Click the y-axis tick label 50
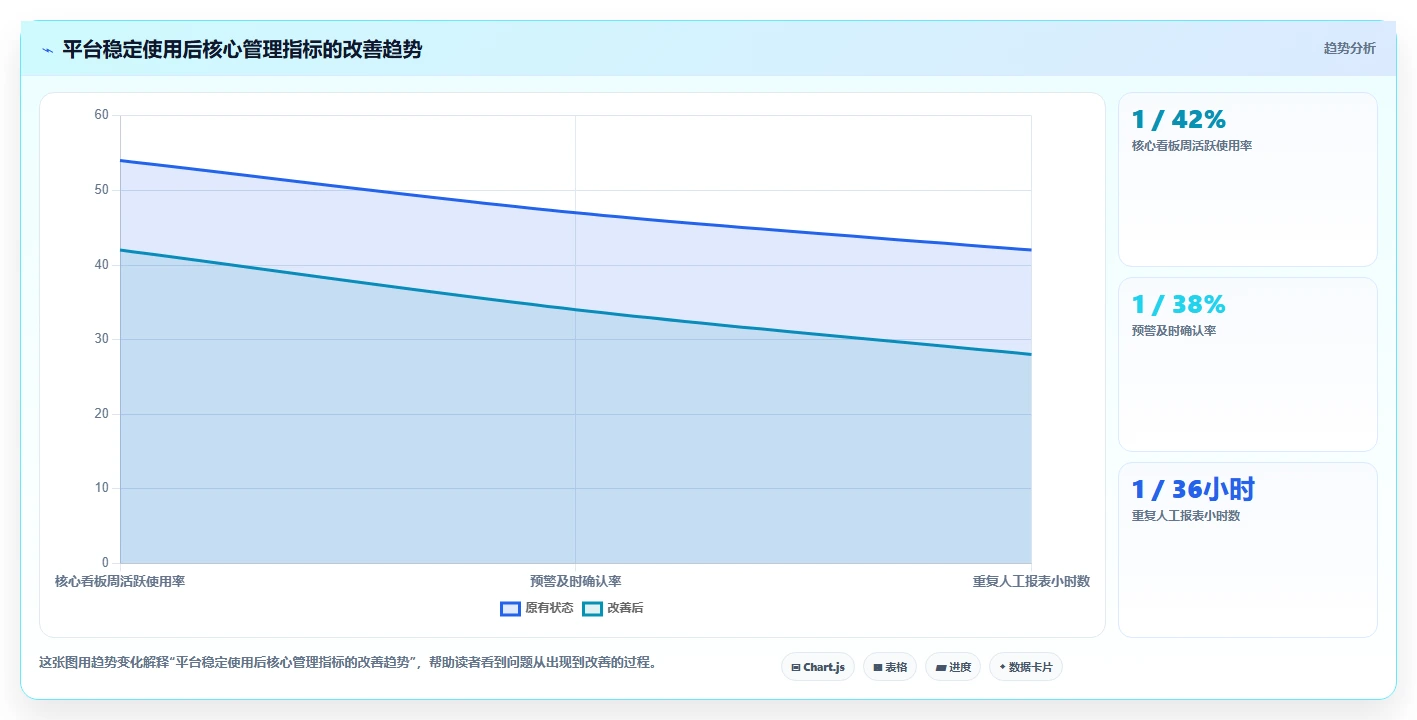The image size is (1417, 720). coord(102,190)
